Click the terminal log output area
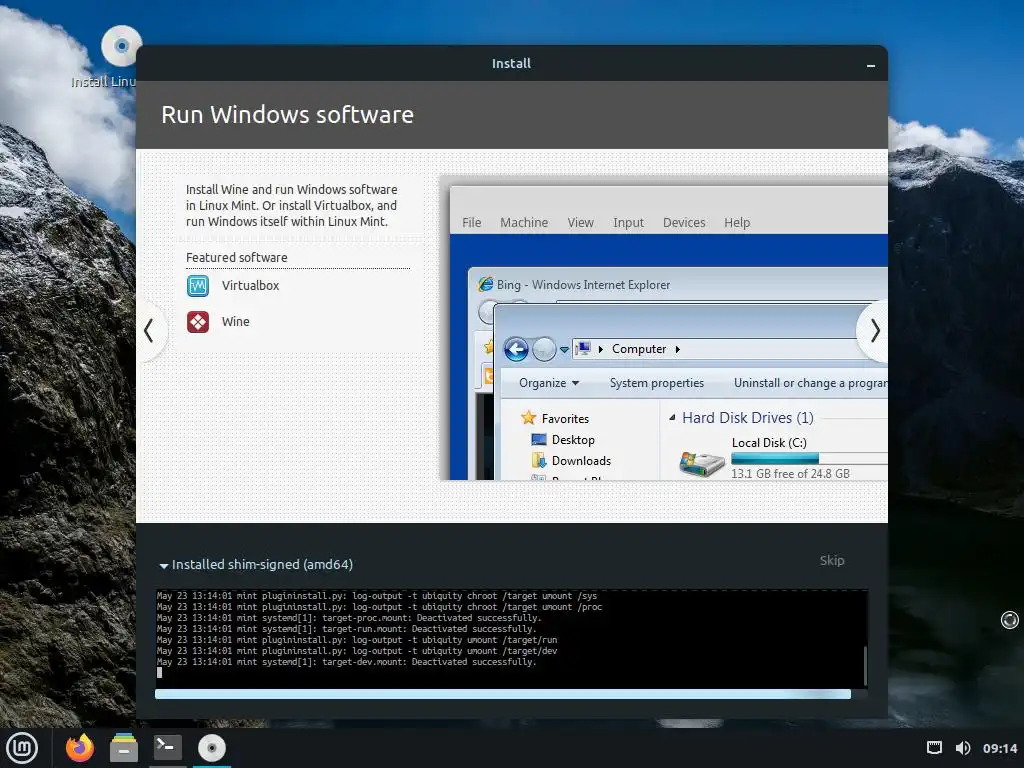Viewport: 1024px width, 768px height. coord(509,638)
